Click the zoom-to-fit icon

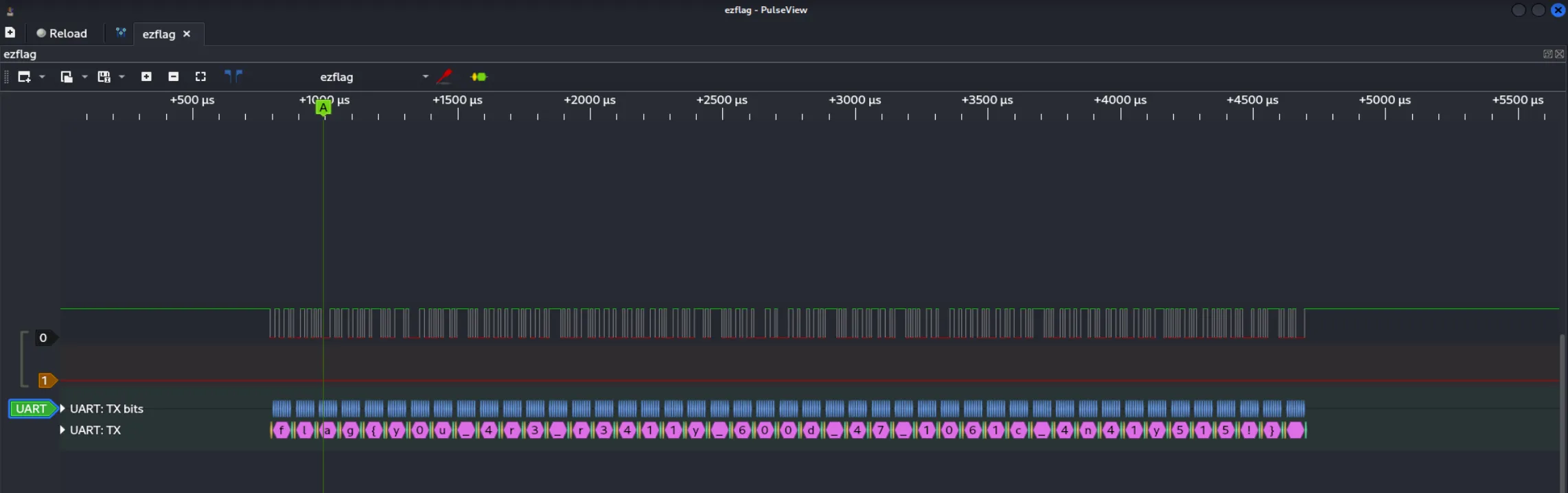point(200,77)
